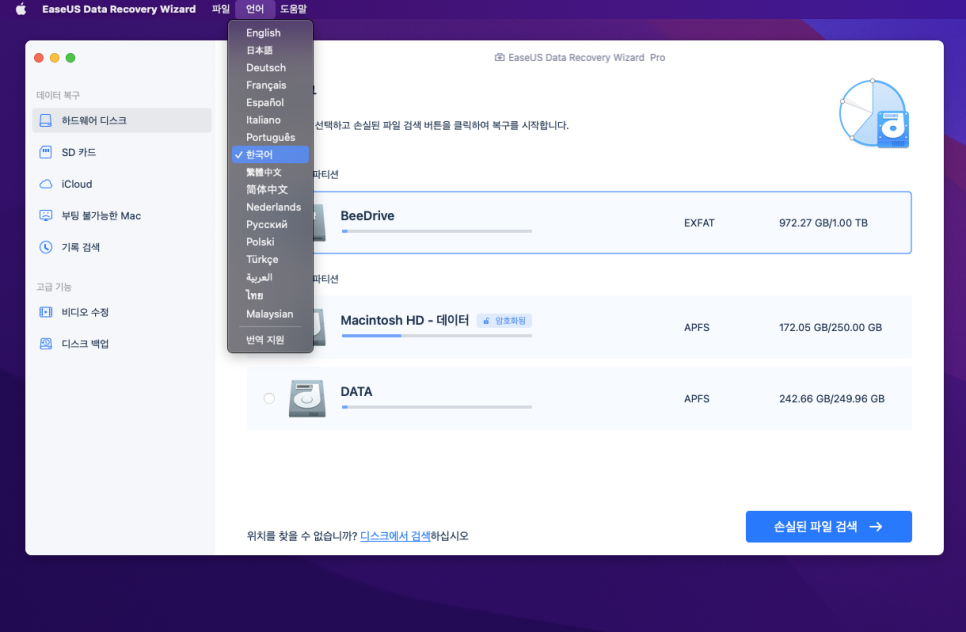
Task: Click 172.05 GB/250.00 GB size value
Action: 830,328
